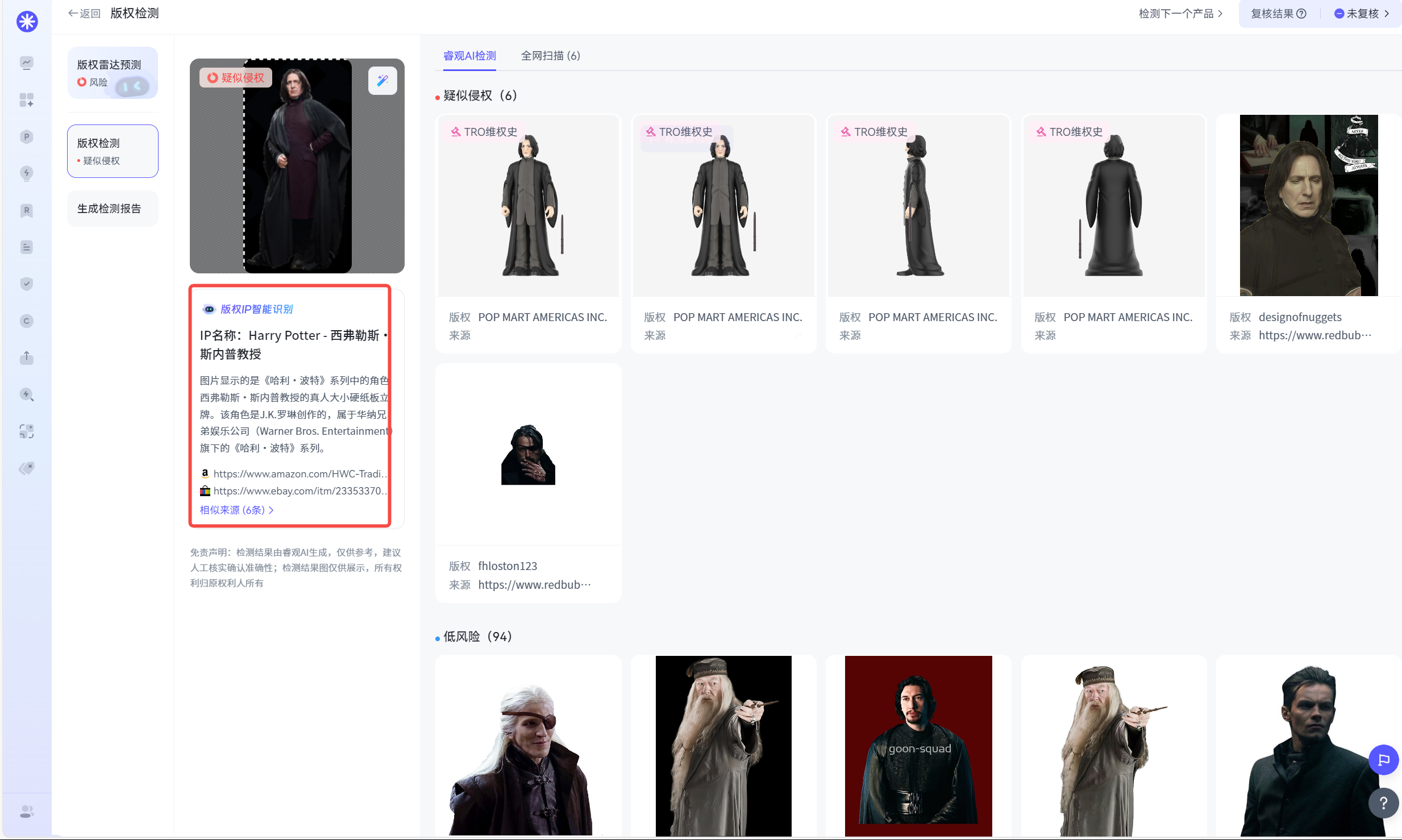
Task: Switch to the 睿观AI检测 tab
Action: click(x=469, y=56)
